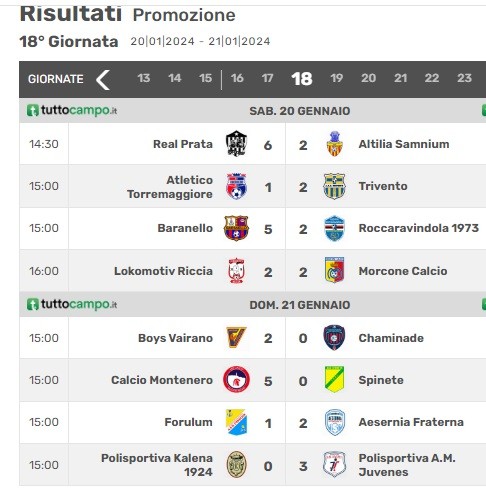The height and width of the screenshot is (492, 486).
Task: Click the Calcio Montenero round badge
Action: [236, 380]
